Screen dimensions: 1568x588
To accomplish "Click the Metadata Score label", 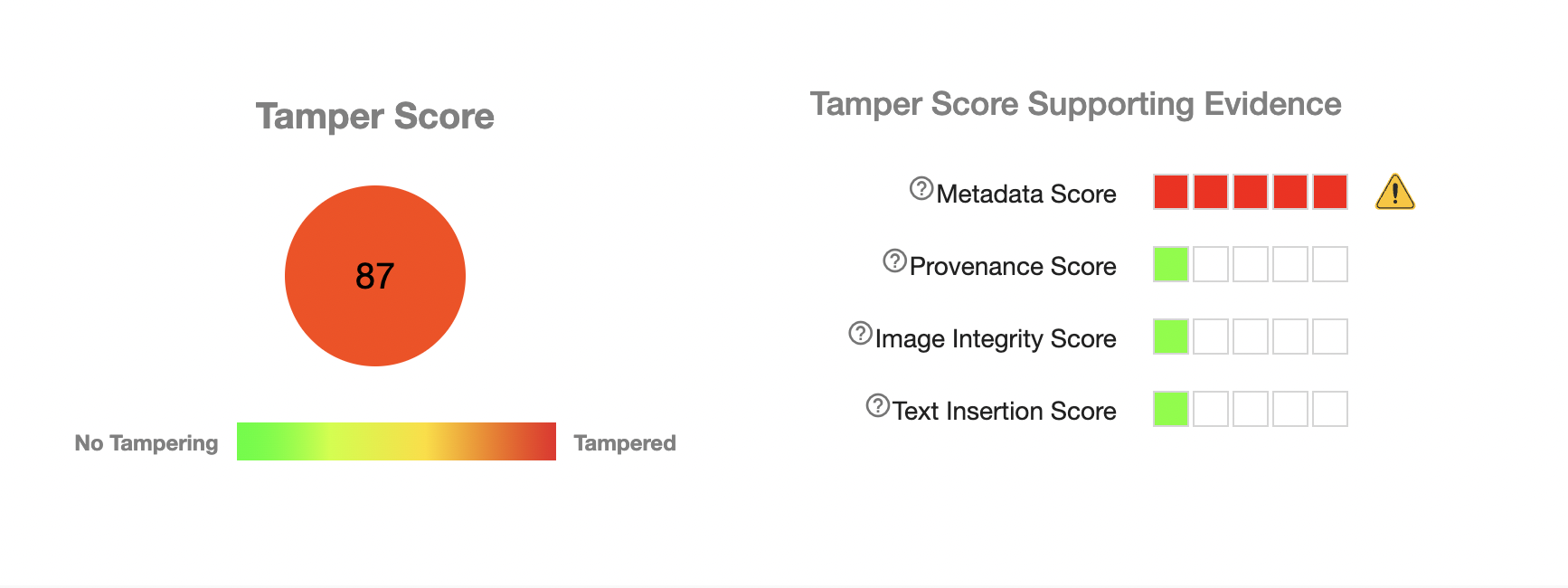I will tap(1026, 194).
